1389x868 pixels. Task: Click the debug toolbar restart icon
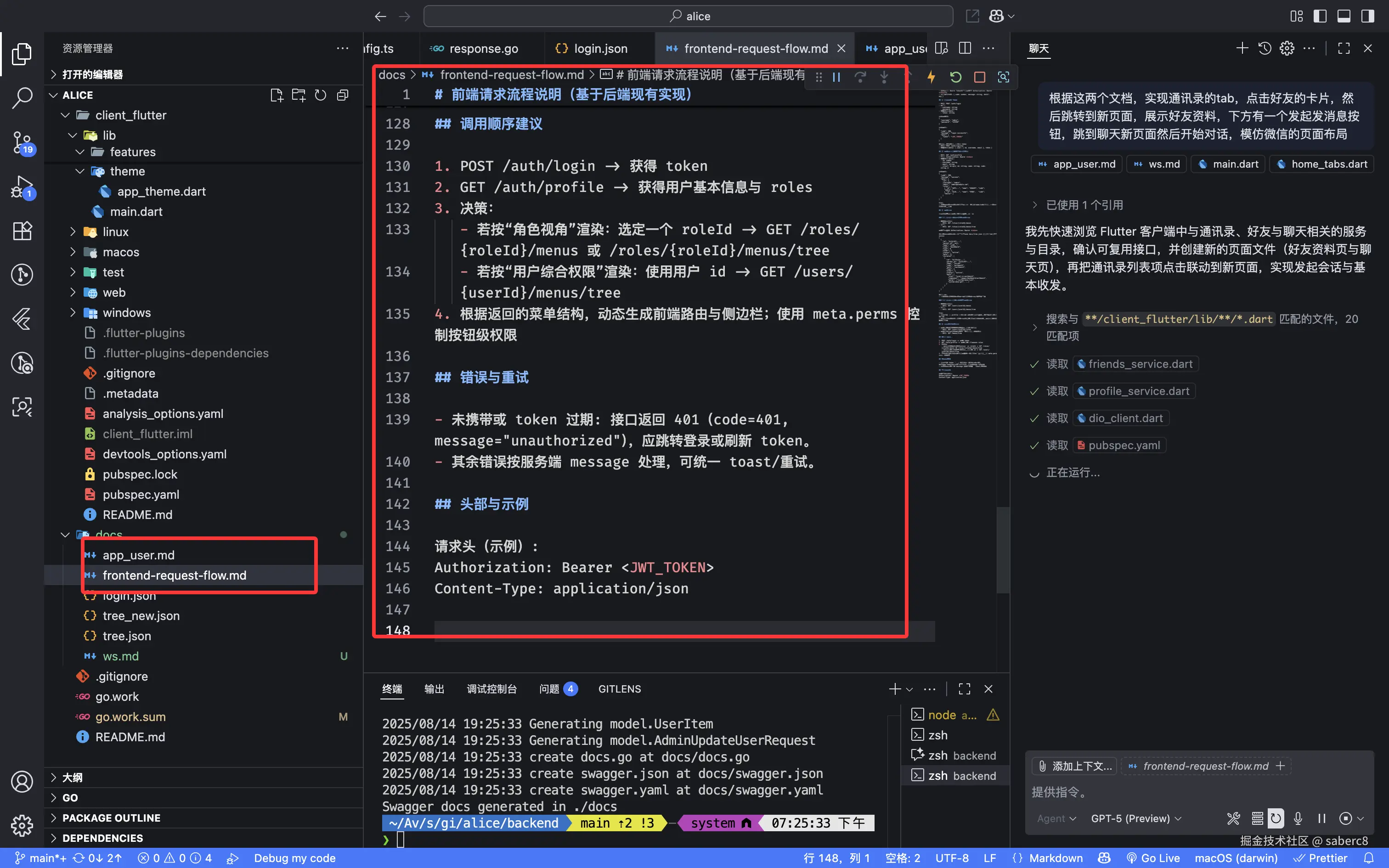tap(956, 77)
